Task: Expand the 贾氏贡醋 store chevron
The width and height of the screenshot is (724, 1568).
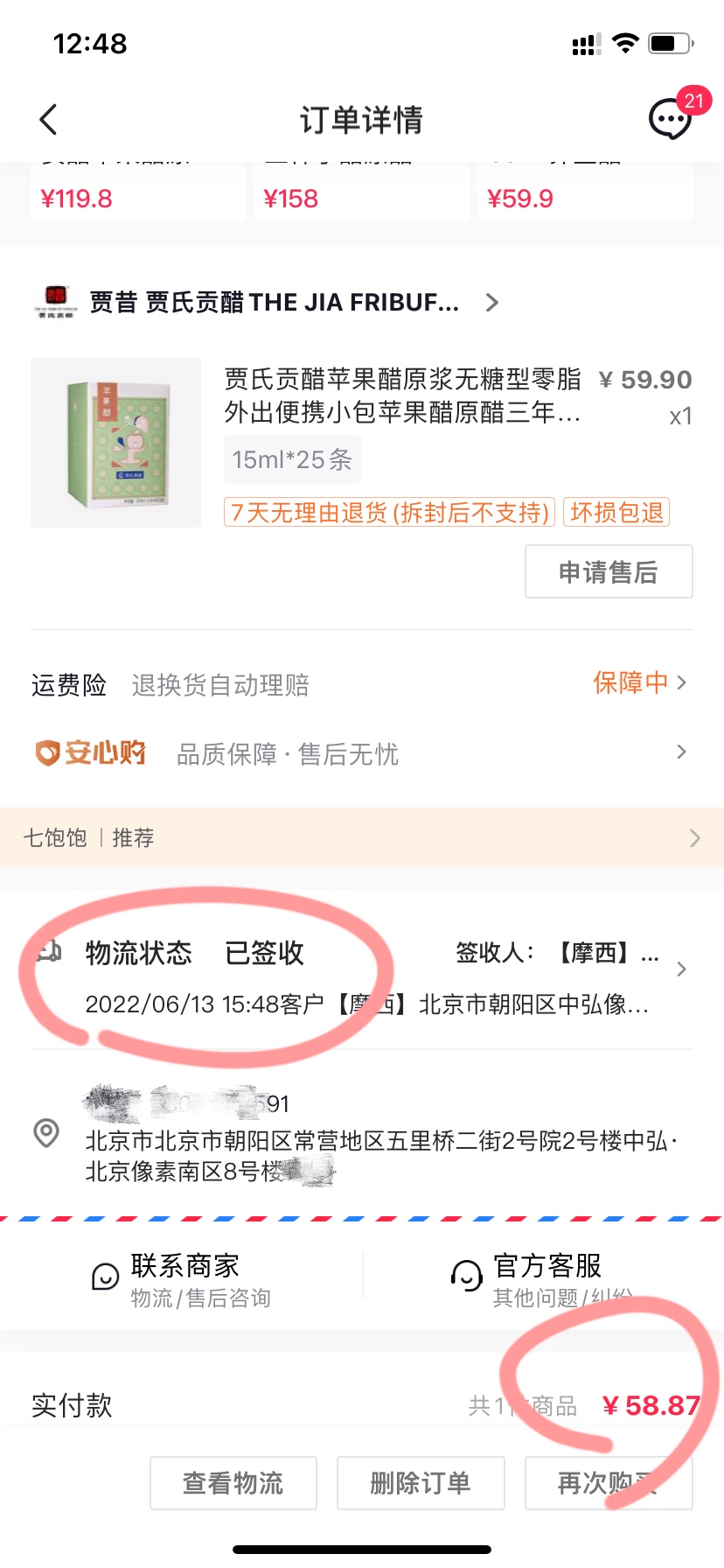Action: [x=492, y=303]
